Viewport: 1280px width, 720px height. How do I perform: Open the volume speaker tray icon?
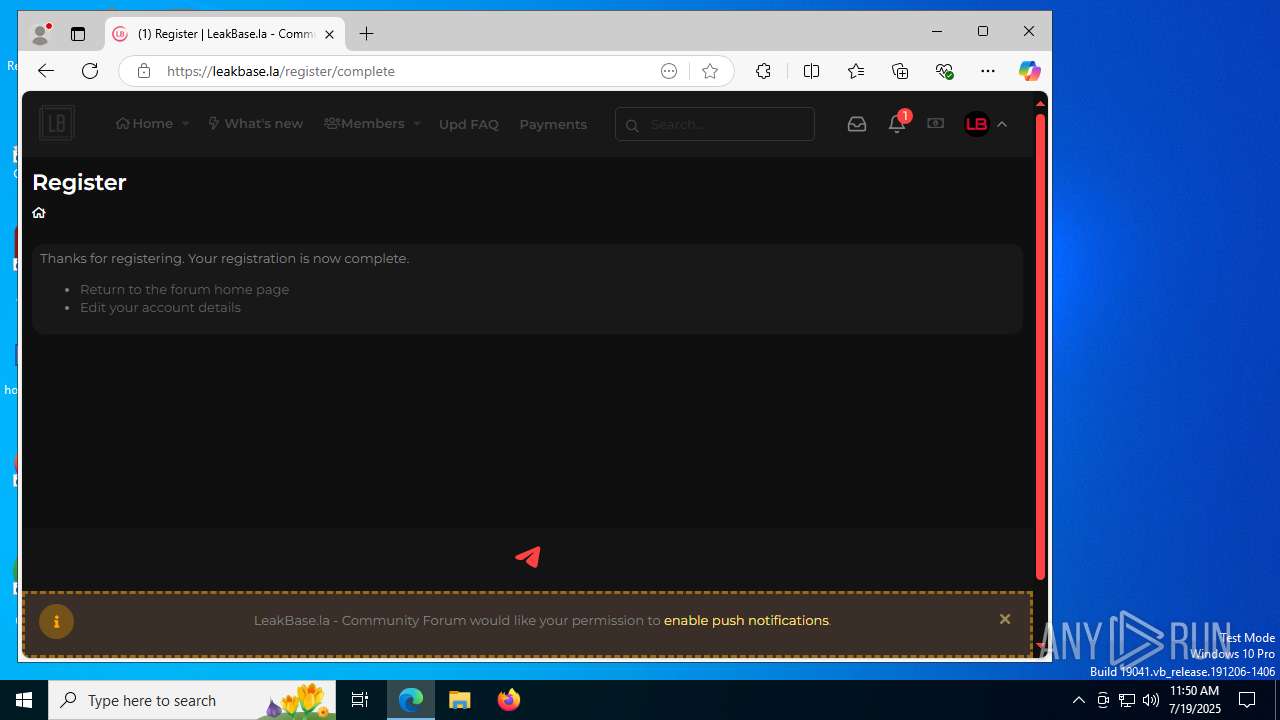click(1151, 700)
